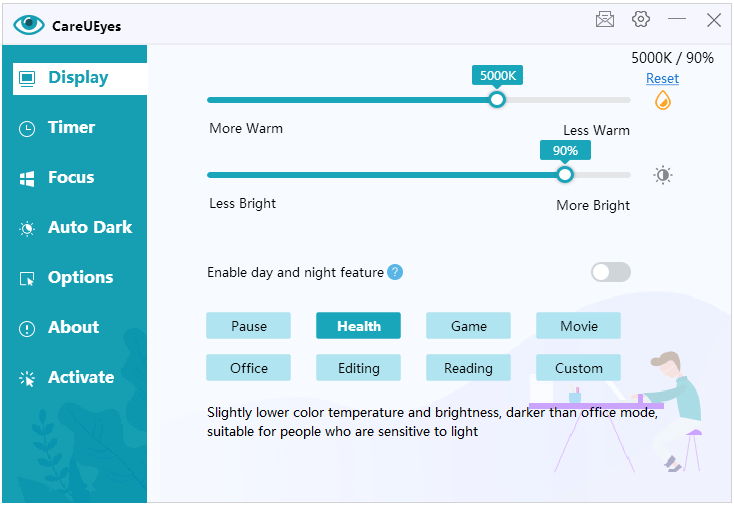Image resolution: width=734 pixels, height=506 pixels.
Task: Open the About section
Action: [73, 327]
